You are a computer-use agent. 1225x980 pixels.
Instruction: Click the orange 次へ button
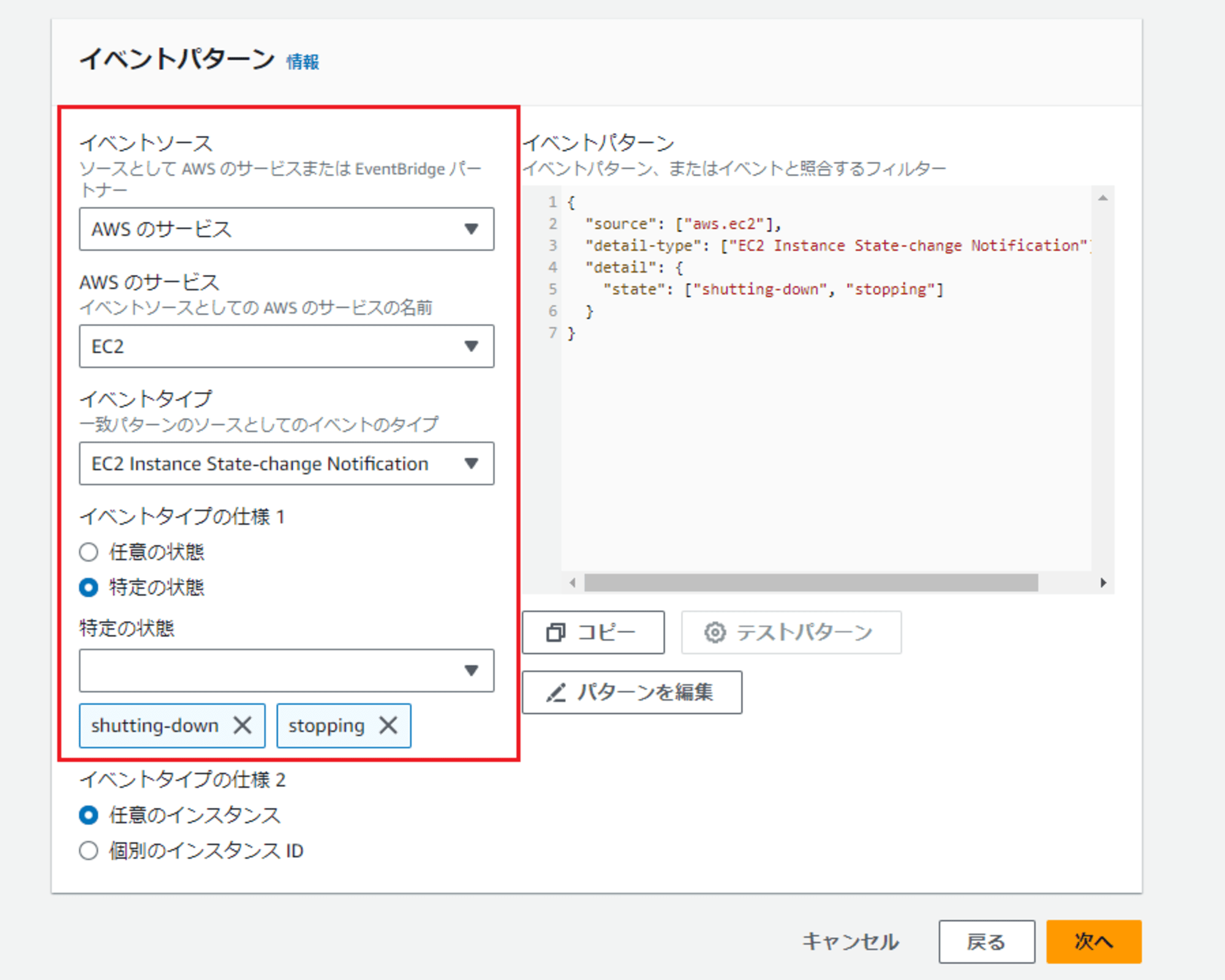[1094, 941]
